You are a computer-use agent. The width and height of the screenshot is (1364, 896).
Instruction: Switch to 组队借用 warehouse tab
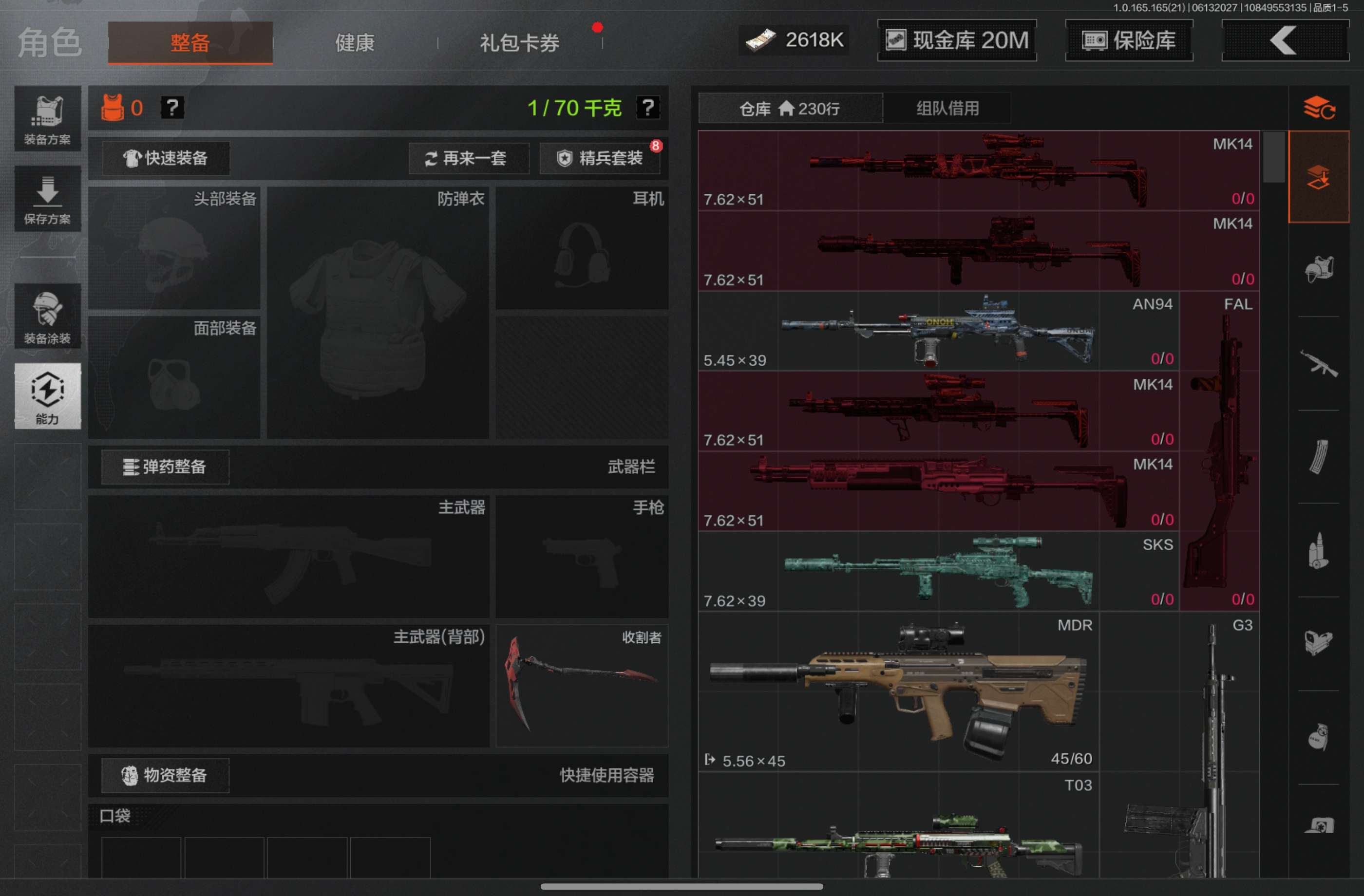pyautogui.click(x=947, y=108)
